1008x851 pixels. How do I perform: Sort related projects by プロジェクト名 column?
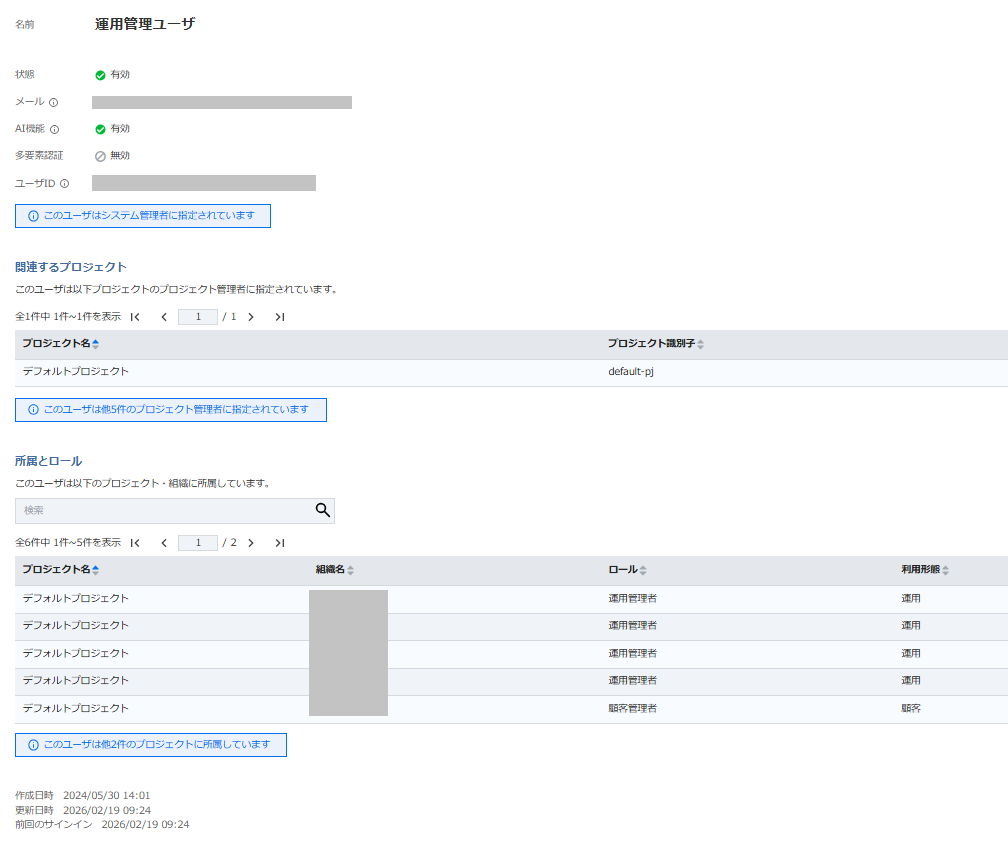point(95,344)
